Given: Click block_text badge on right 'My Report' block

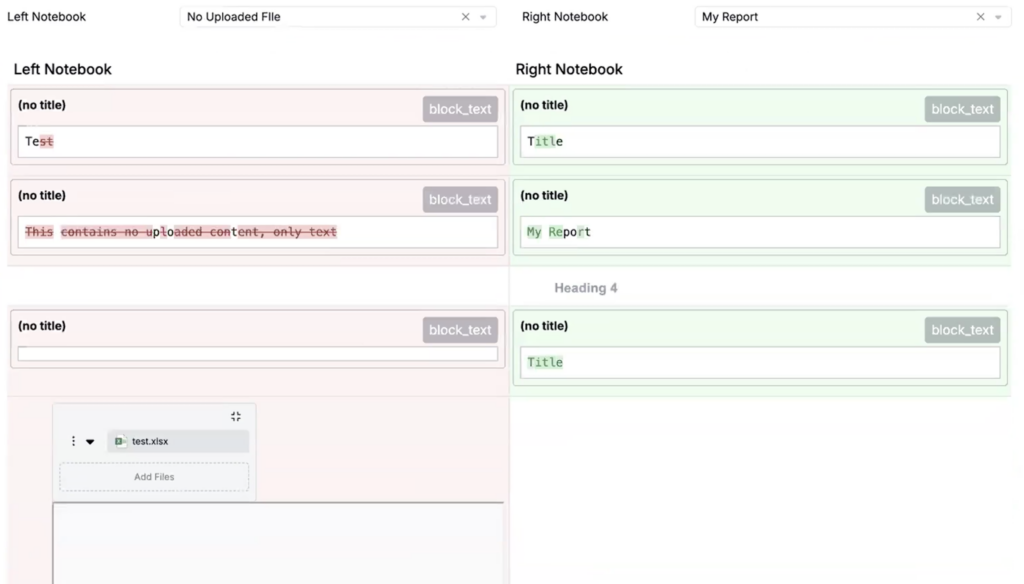Looking at the screenshot, I should click(x=962, y=199).
